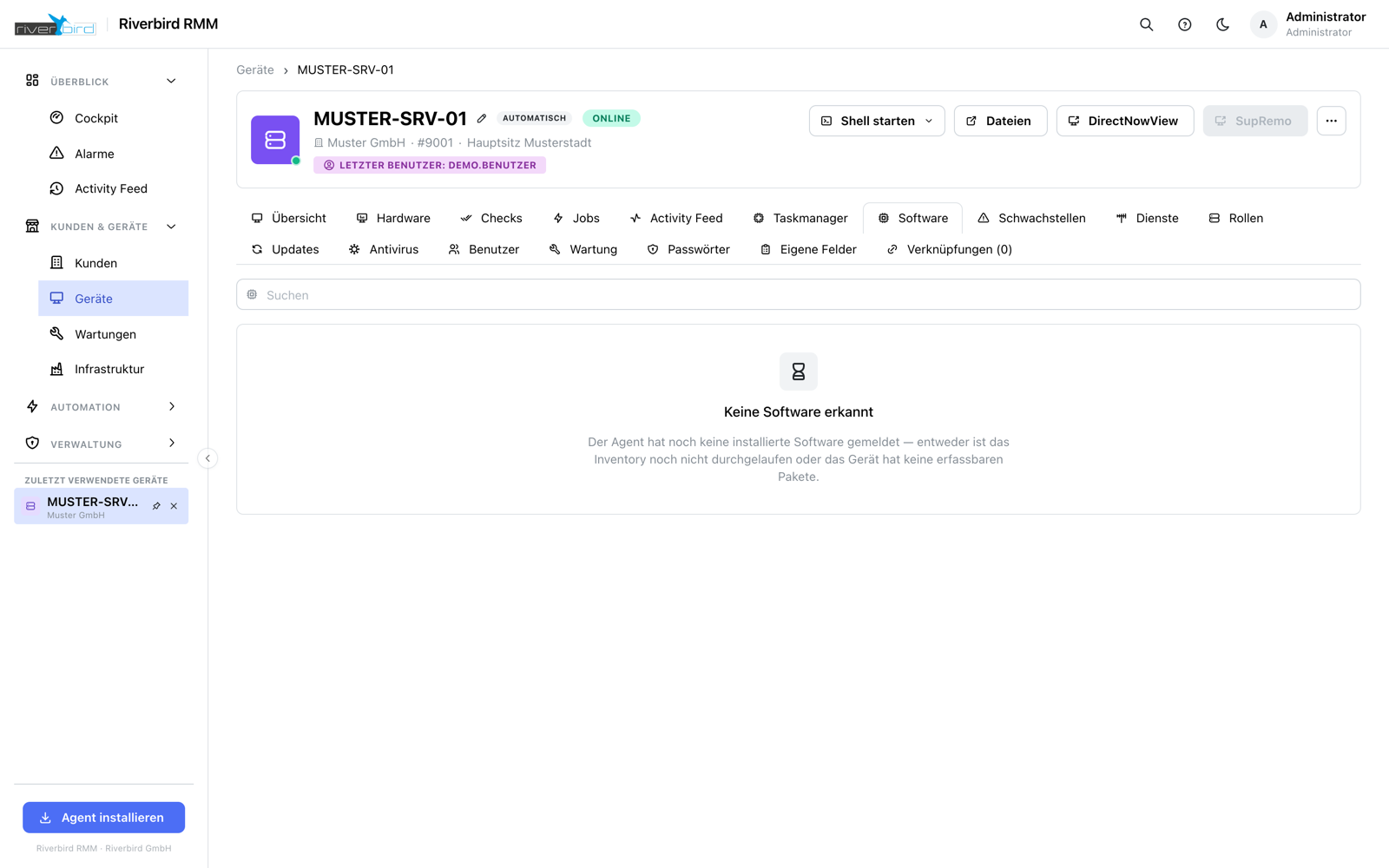Open the Taskmanager tab
Image resolution: width=1389 pixels, height=868 pixels.
(800, 218)
